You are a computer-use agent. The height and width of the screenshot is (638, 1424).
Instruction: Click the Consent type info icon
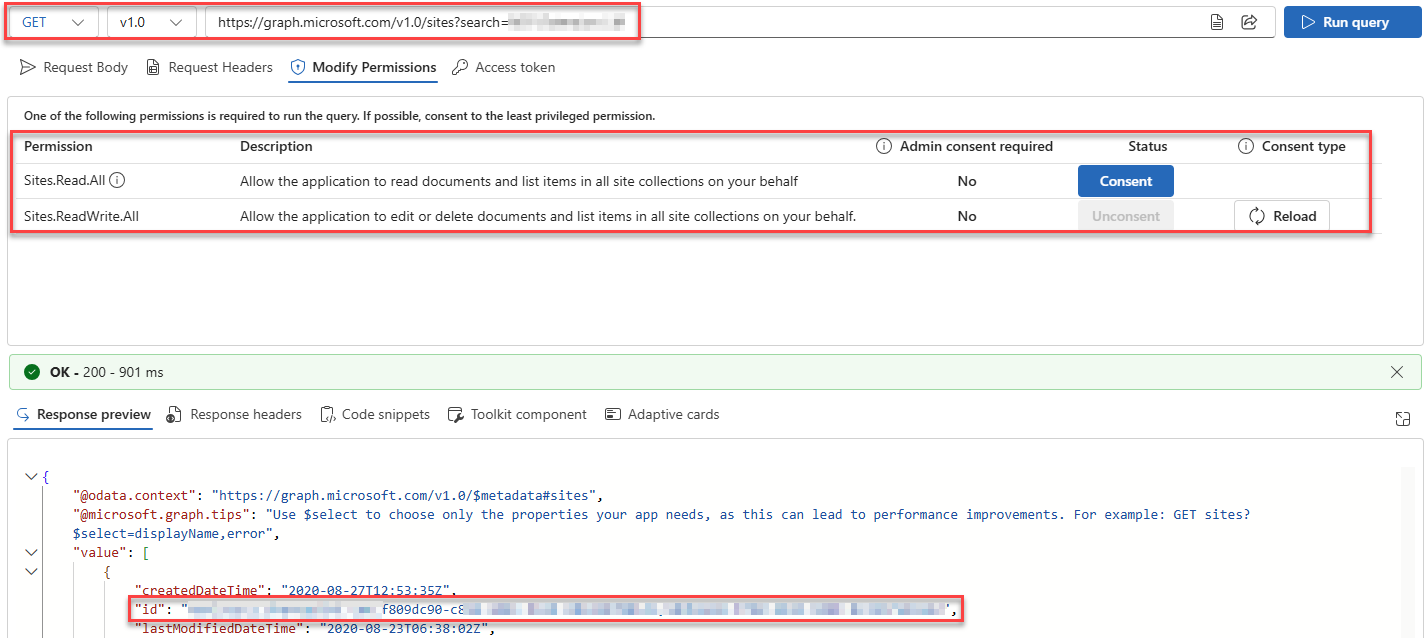click(1246, 146)
